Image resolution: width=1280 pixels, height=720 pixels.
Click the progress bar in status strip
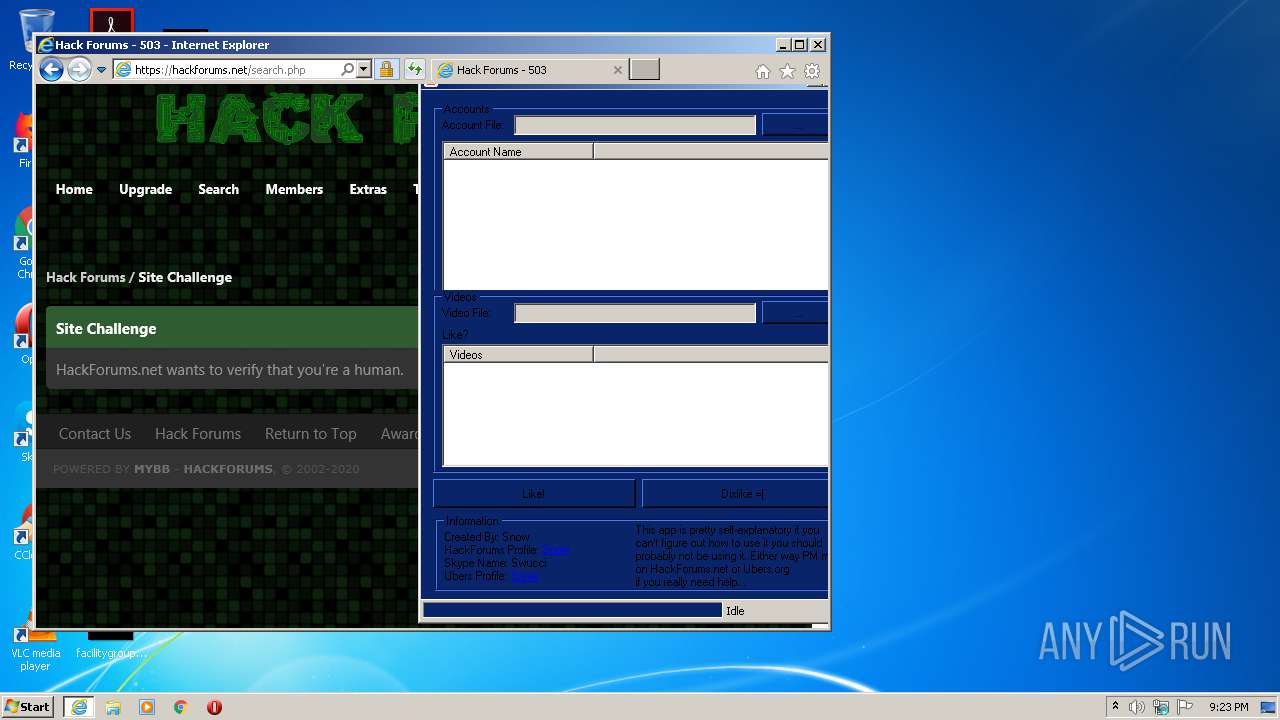pyautogui.click(x=572, y=610)
